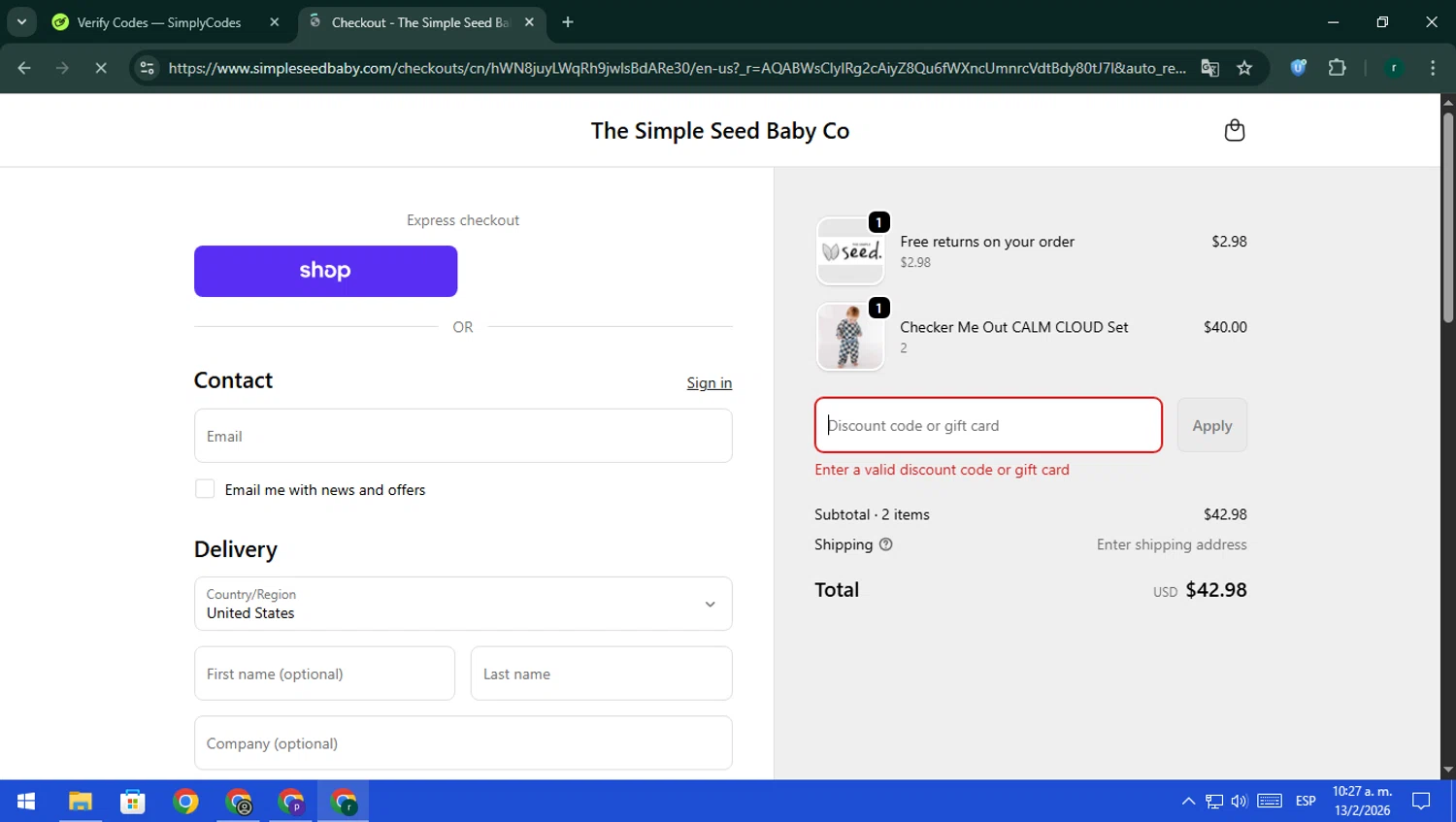Click the Shipping help question mark icon
Viewport: 1456px width, 822px height.
click(x=885, y=544)
